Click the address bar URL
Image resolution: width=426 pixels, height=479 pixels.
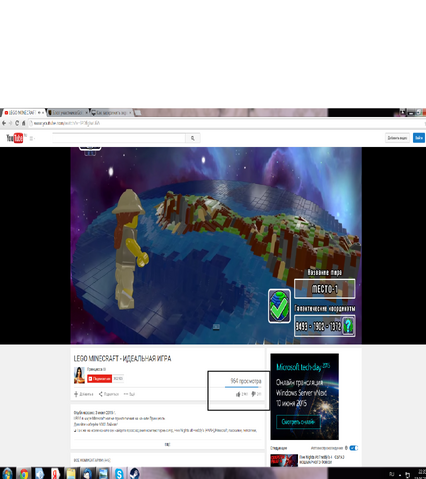tap(67, 123)
